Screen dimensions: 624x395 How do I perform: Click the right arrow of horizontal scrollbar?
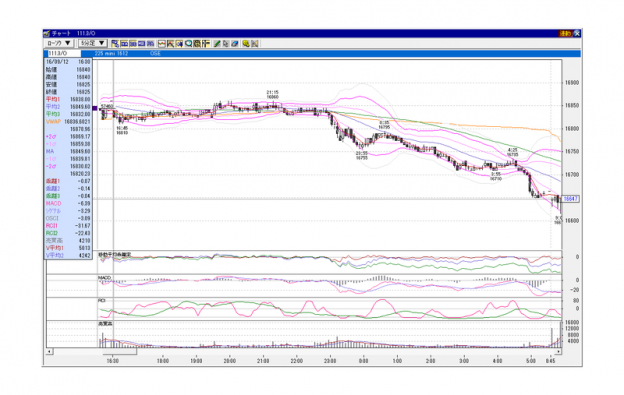pos(558,351)
